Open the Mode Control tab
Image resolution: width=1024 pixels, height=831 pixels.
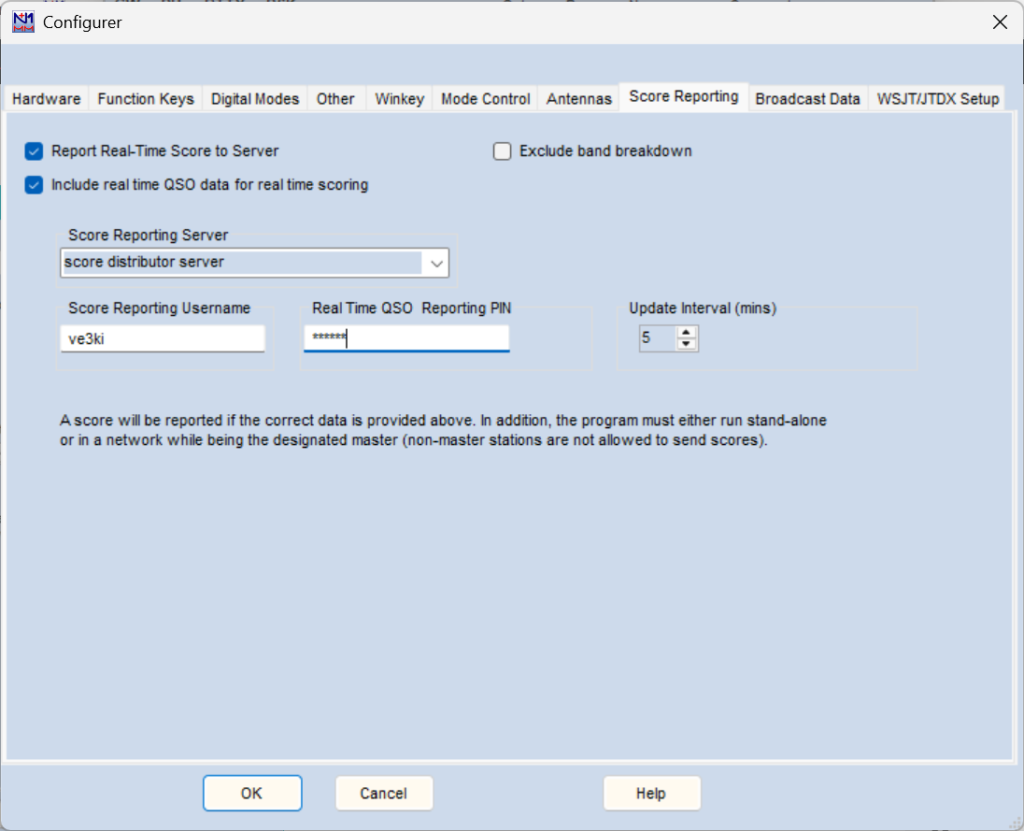[486, 99]
